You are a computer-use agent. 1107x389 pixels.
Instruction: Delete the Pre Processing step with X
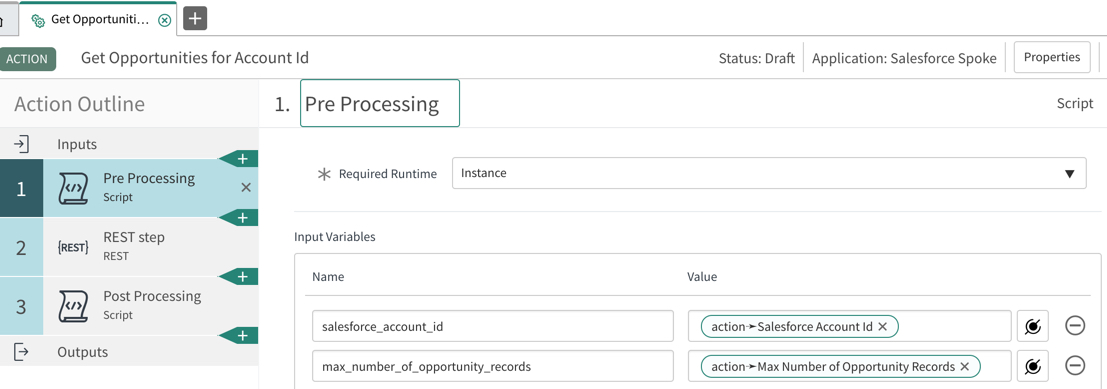click(x=246, y=187)
